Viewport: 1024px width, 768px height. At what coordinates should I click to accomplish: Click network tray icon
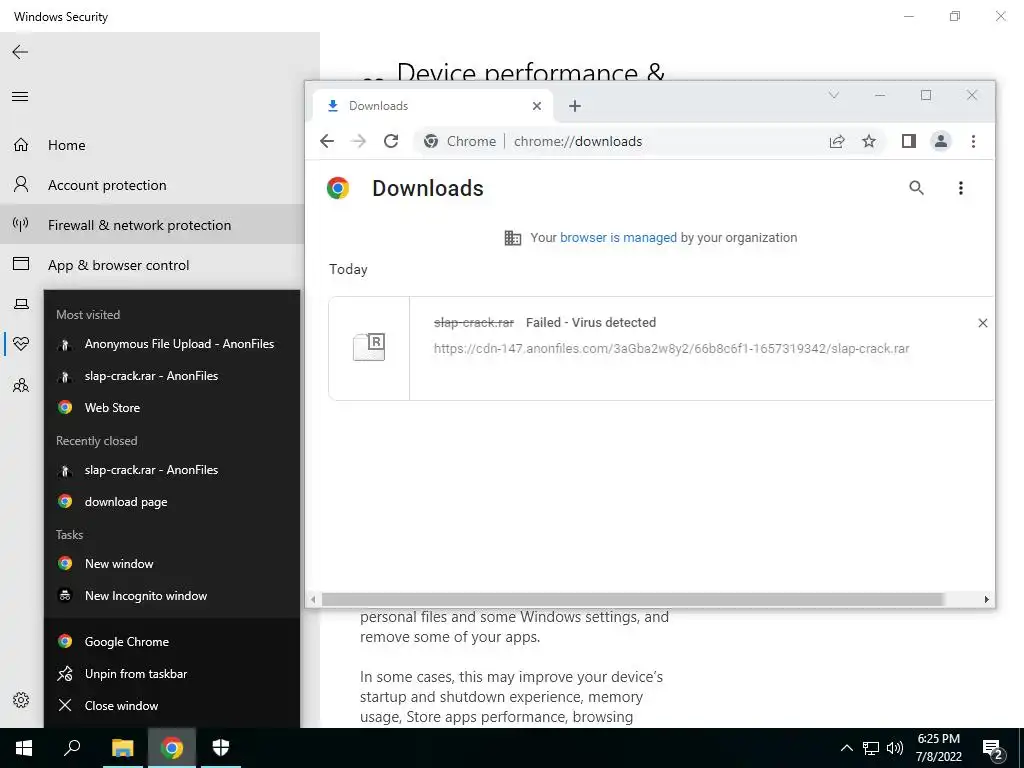(871, 748)
